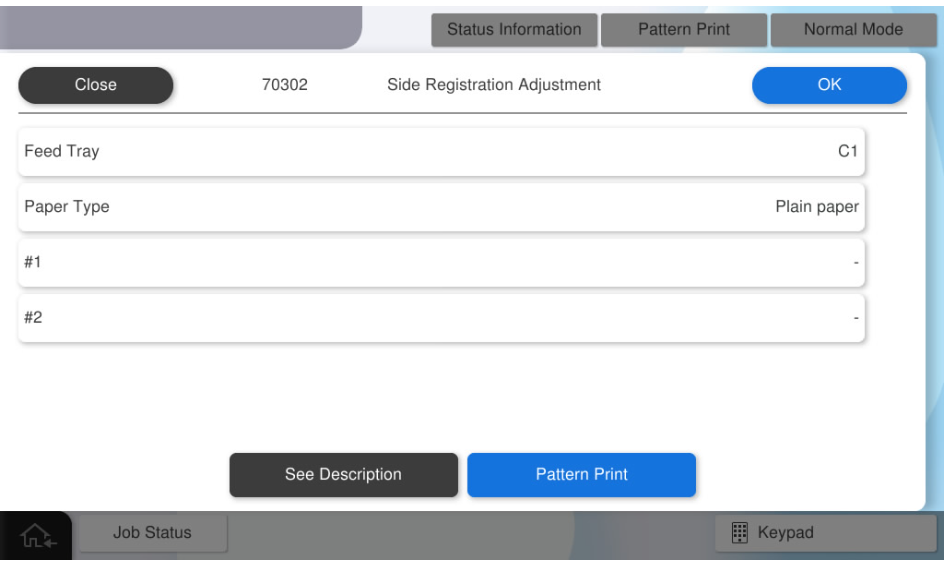Open Job Status in bottom bar
The image size is (951, 567).
pos(152,533)
